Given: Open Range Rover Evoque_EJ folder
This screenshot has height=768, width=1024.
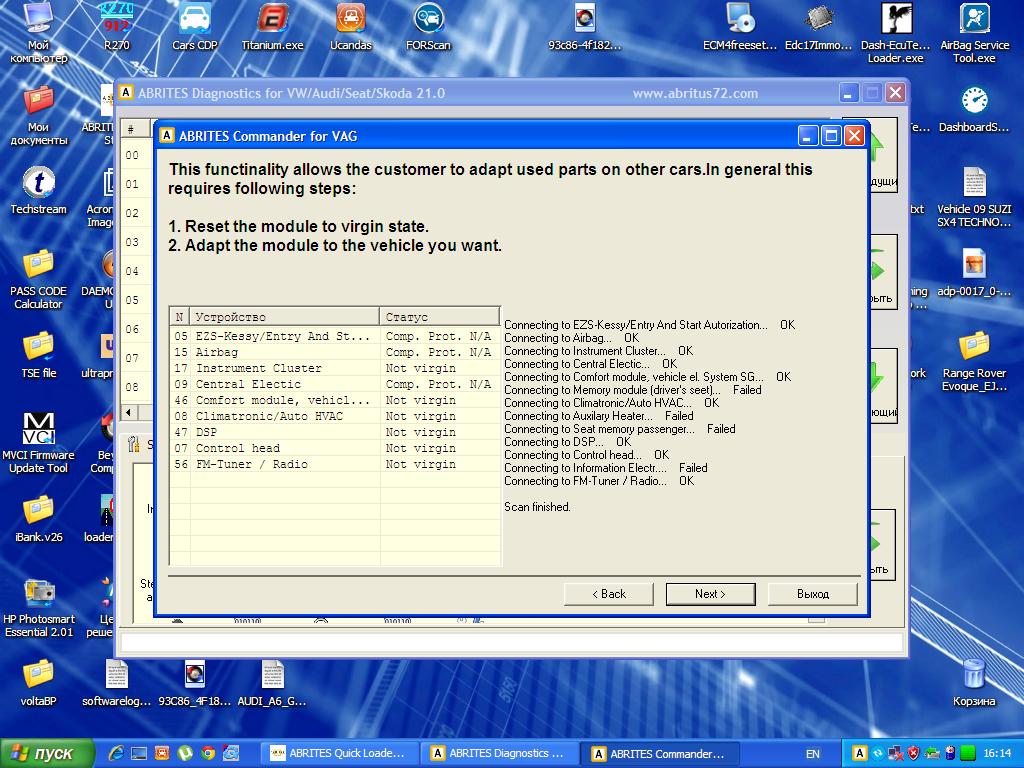Looking at the screenshot, I should (974, 362).
